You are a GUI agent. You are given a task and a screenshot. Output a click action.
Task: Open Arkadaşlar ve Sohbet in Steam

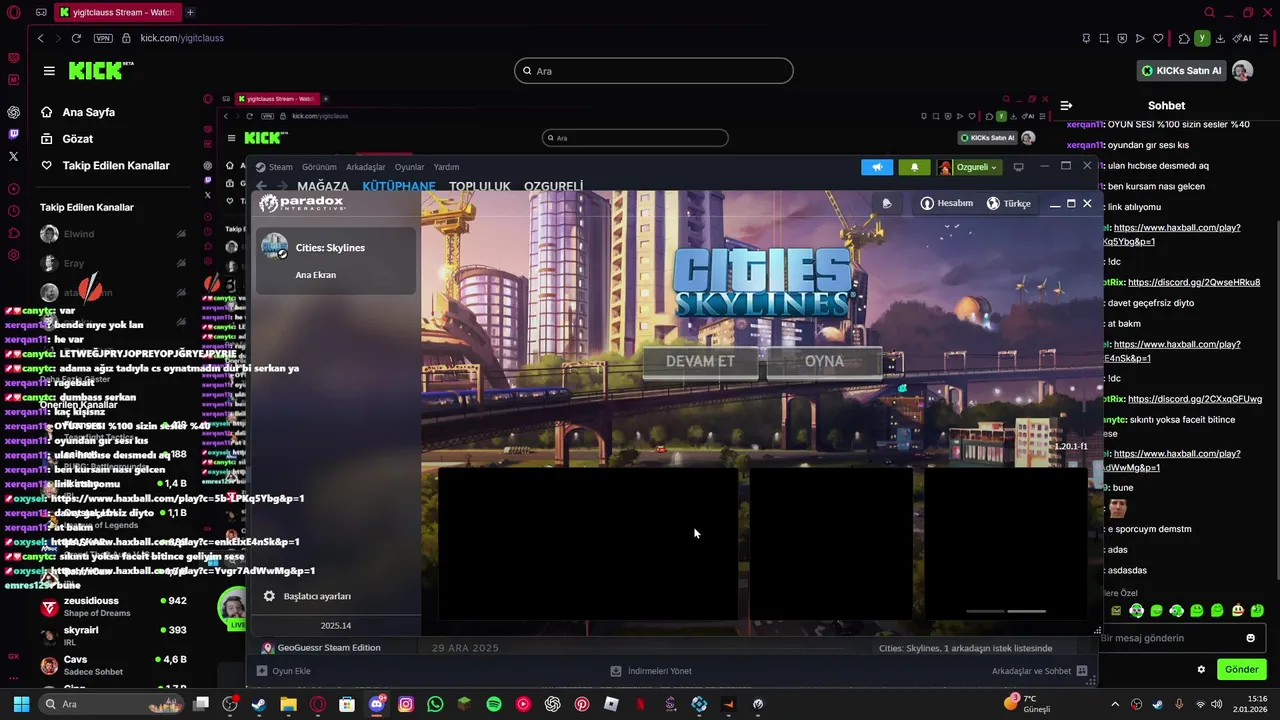pos(1039,671)
